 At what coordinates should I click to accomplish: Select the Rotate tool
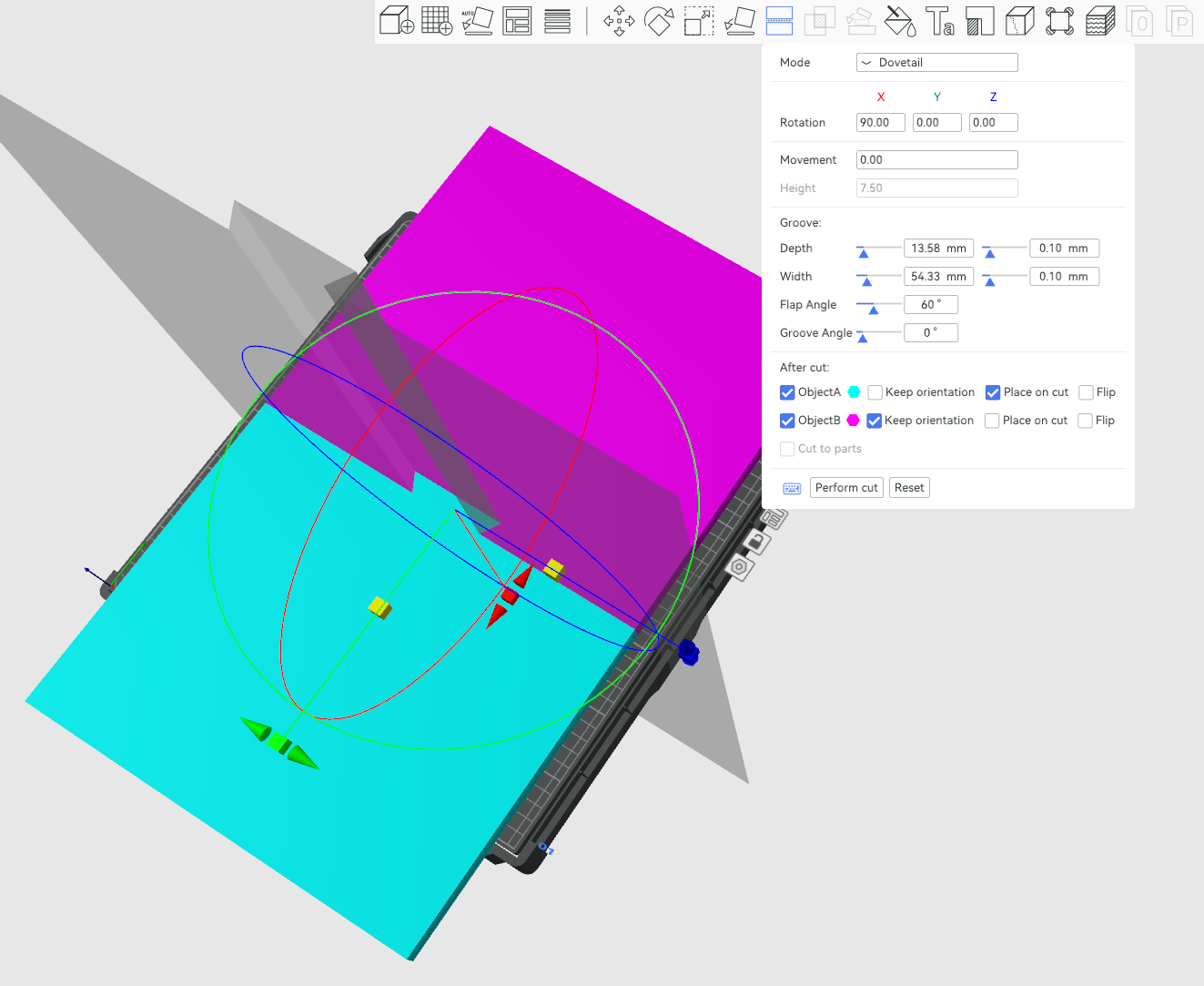point(659,20)
